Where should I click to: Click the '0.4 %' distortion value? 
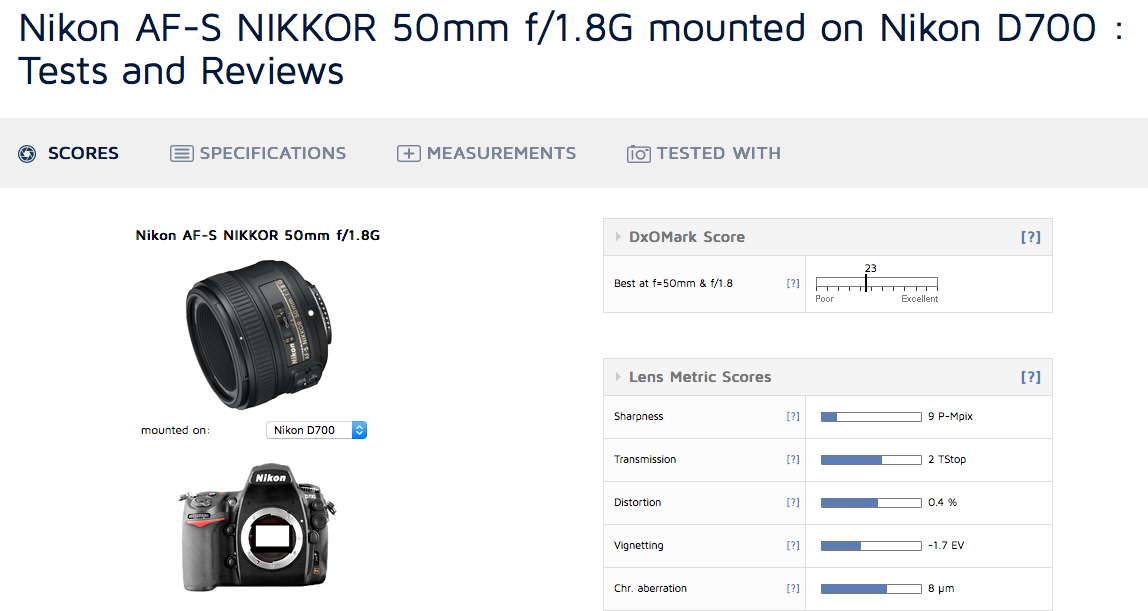pos(942,503)
